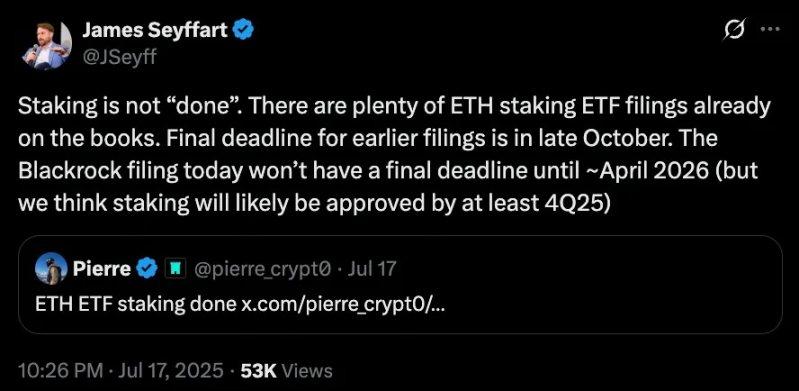Click the green affiliate badge beside Pierre
This screenshot has height=391, width=799.
pos(170,268)
